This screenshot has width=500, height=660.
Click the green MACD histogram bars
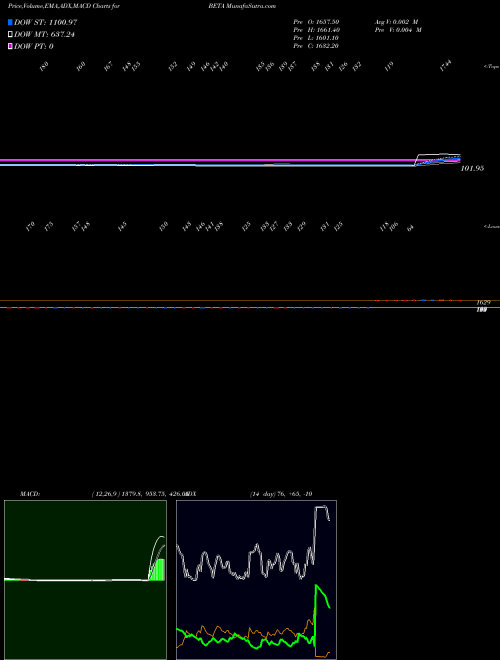pos(158,570)
